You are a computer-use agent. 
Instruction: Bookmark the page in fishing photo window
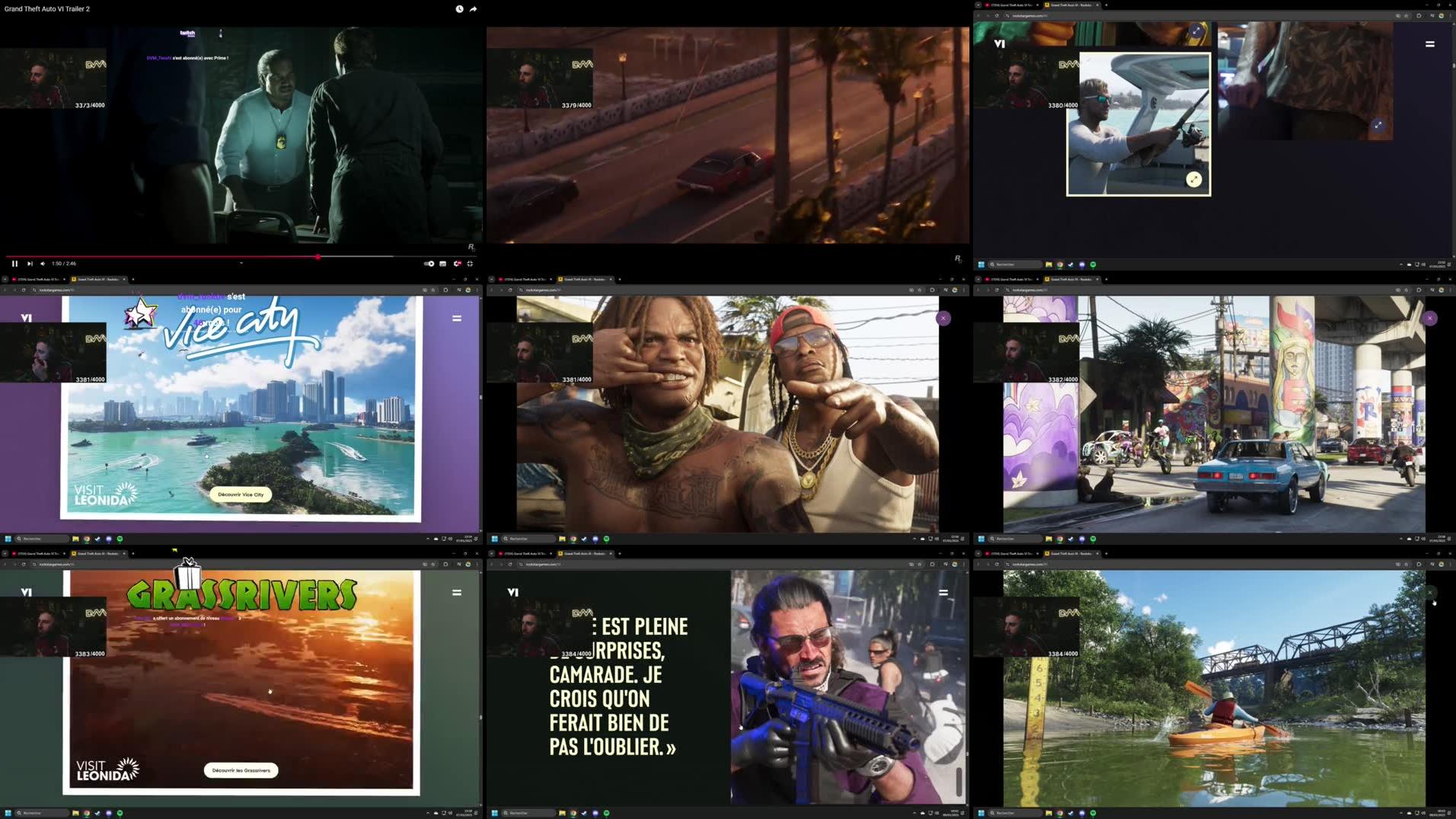[1407, 15]
